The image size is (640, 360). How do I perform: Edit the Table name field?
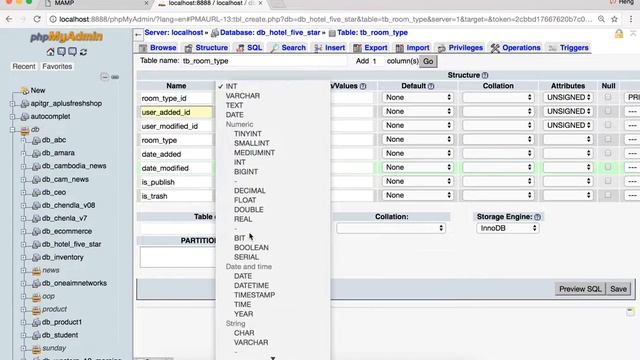tap(264, 61)
